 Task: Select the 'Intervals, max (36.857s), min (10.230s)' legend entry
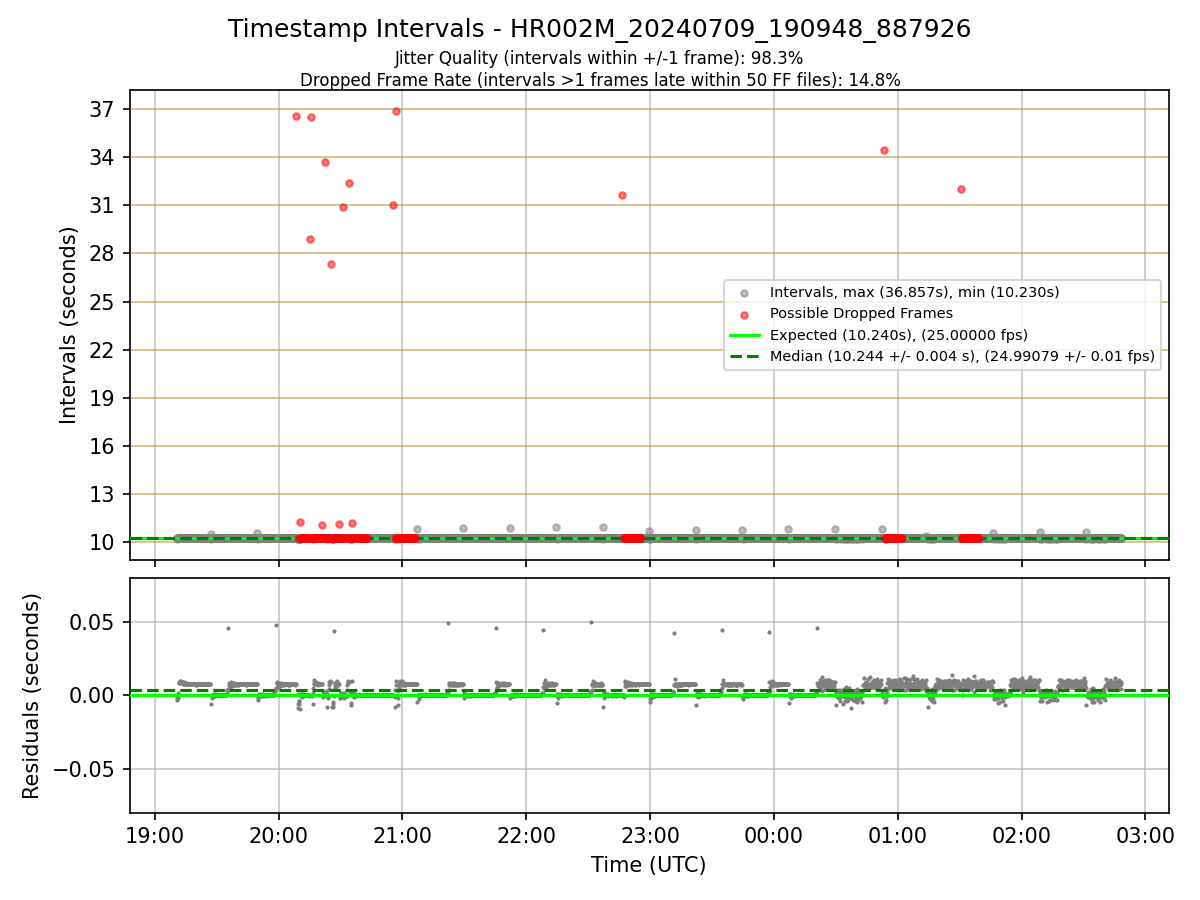click(x=914, y=292)
